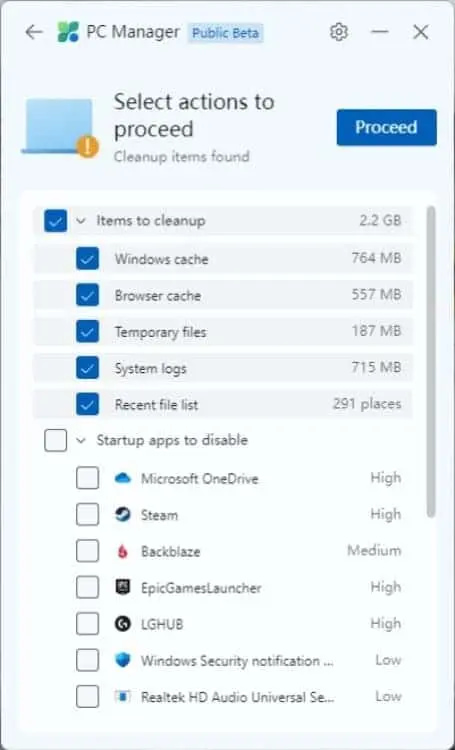Collapse the Items to cleanup section
Screen dimensions: 455x750
click(81, 221)
